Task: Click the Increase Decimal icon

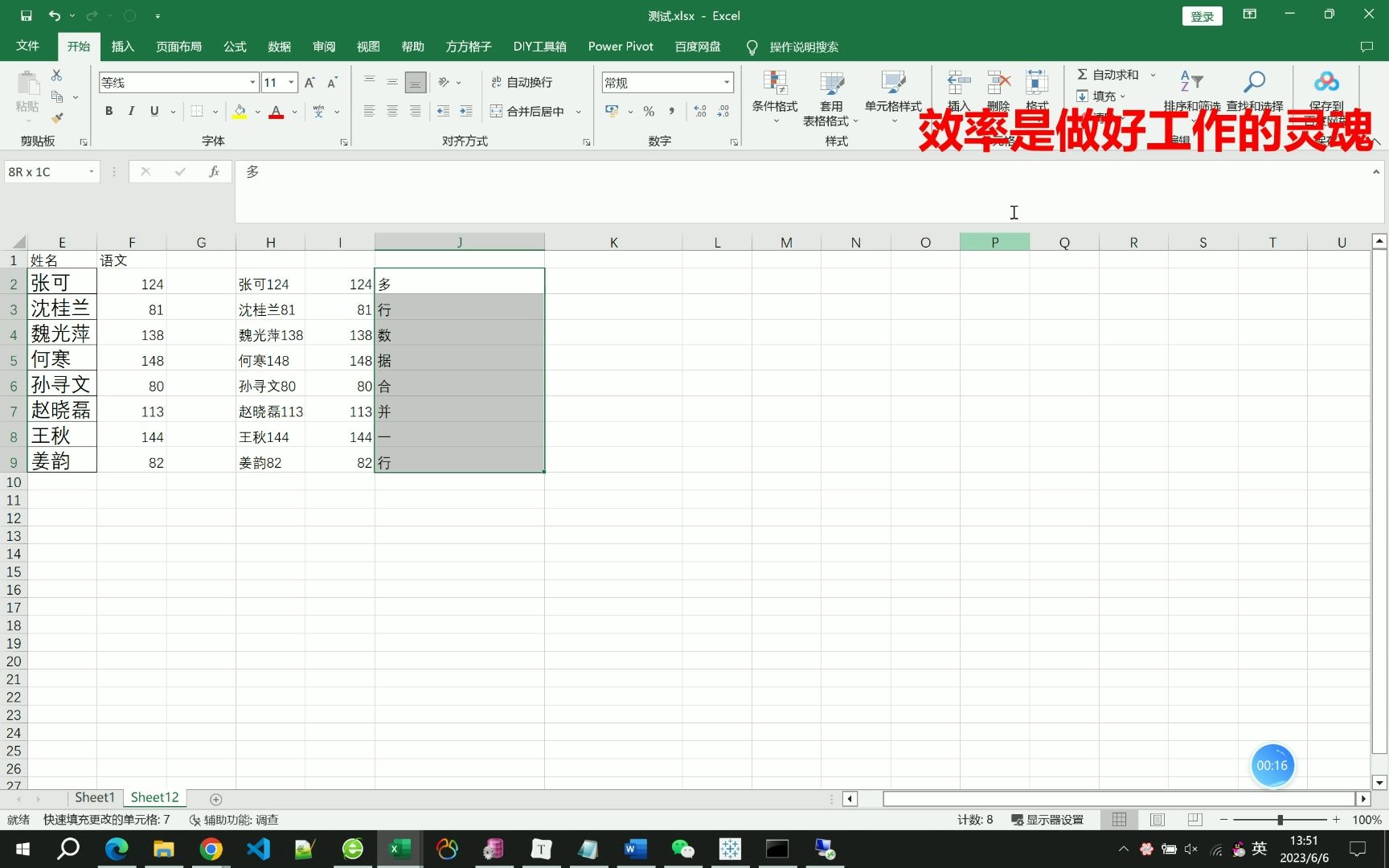Action: click(699, 112)
